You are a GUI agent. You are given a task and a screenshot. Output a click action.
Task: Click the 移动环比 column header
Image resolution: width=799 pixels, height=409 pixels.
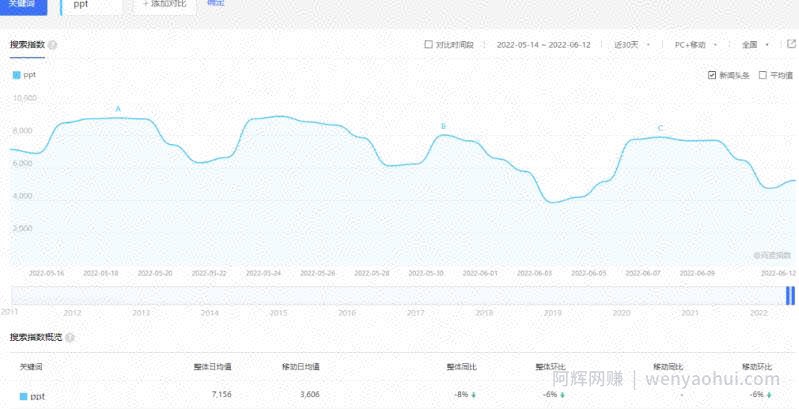tap(757, 367)
